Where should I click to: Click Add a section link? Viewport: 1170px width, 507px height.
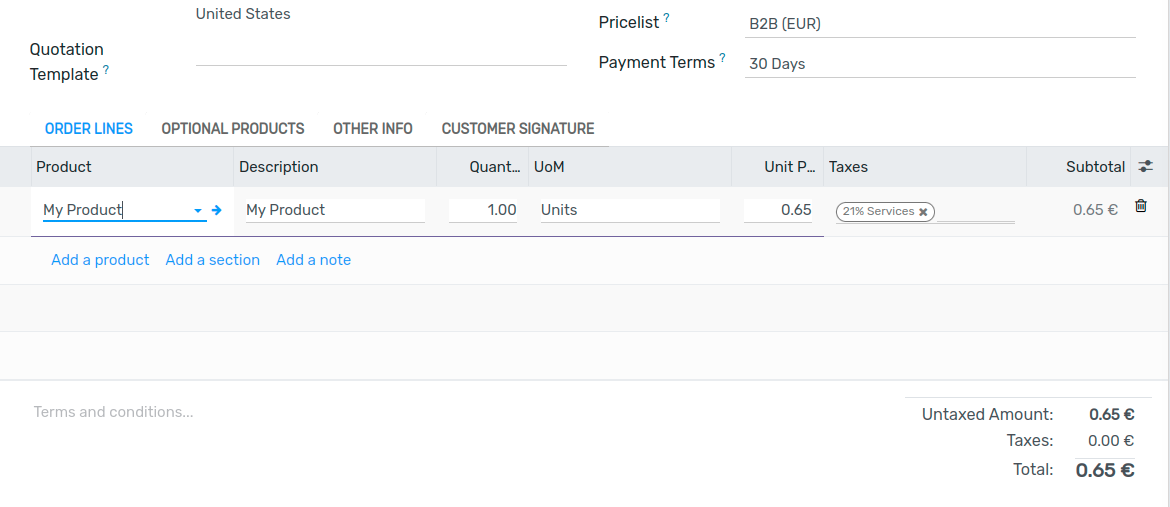pos(213,260)
